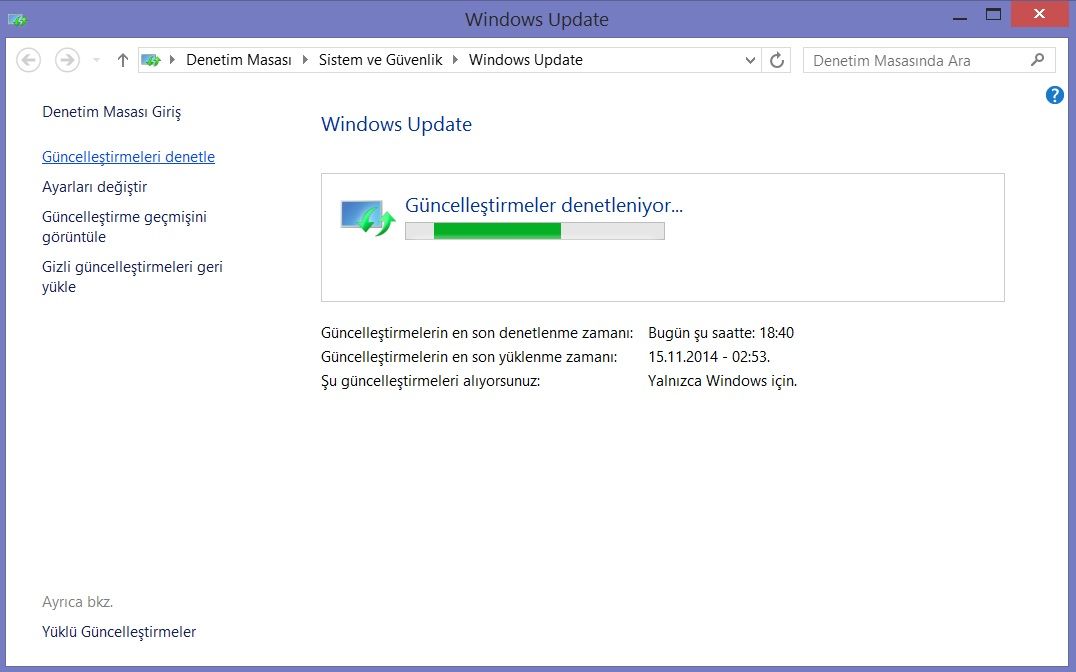Open recent locations dropdown arrow
The width and height of the screenshot is (1076, 672).
tap(97, 60)
